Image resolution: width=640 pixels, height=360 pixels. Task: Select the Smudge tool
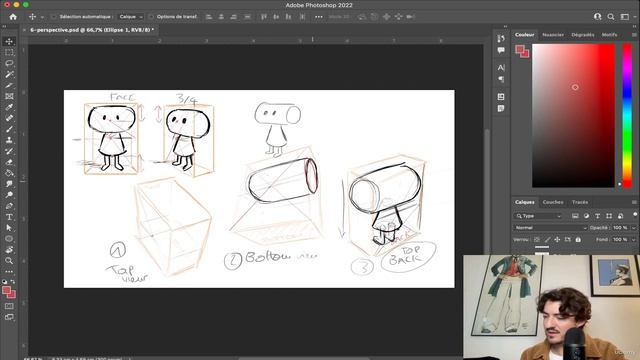point(9,184)
